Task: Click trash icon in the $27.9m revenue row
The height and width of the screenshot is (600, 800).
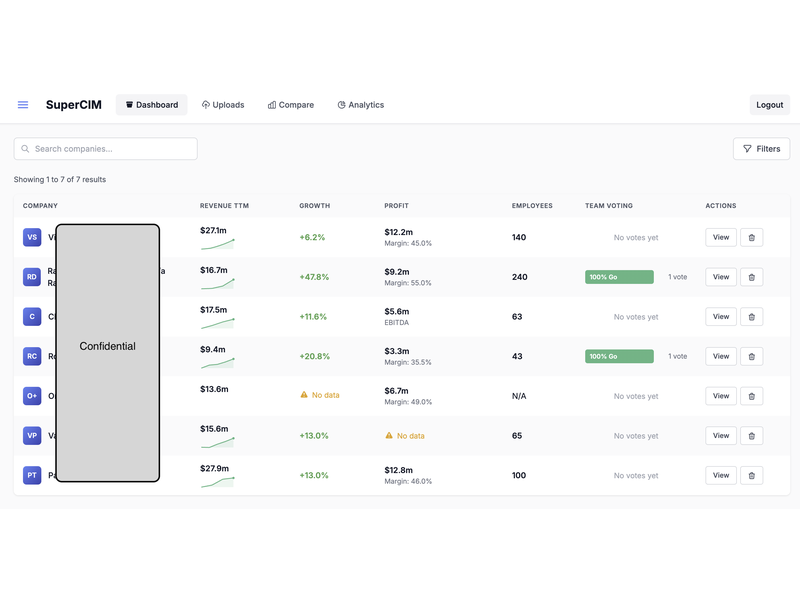Action: coord(752,475)
